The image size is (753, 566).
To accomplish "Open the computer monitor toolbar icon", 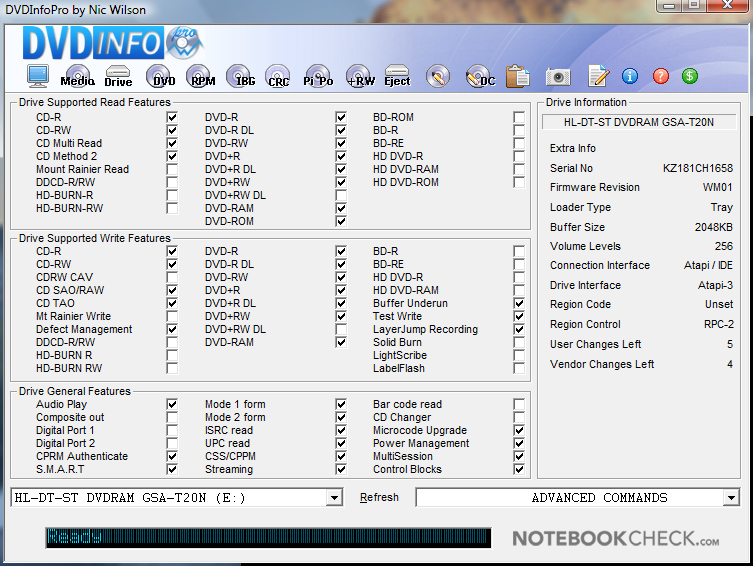I will tap(38, 76).
